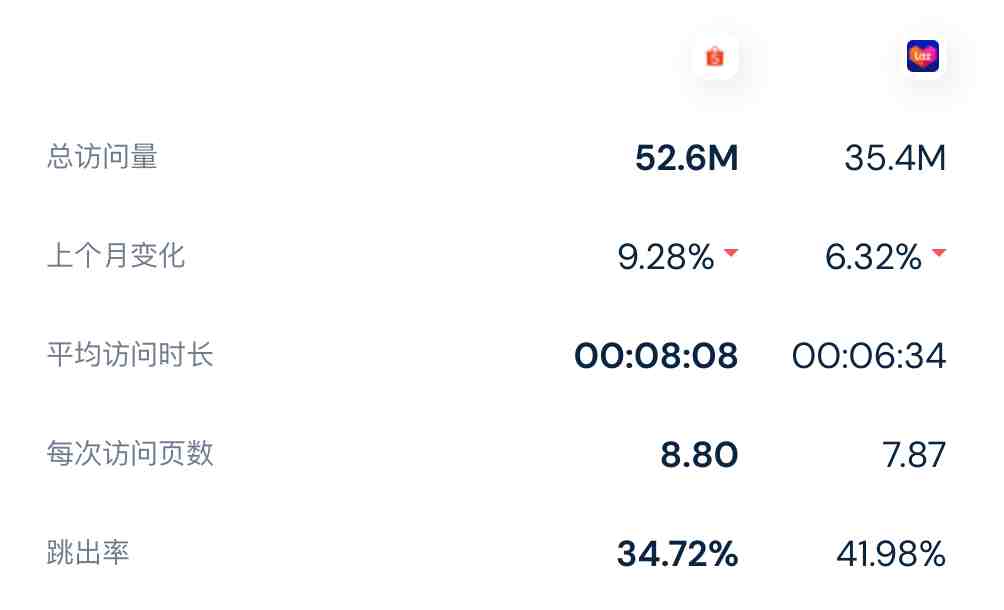Screen dimensions: 1004x610
Task: Click the red down arrow beside 6.32%
Action: 939,252
